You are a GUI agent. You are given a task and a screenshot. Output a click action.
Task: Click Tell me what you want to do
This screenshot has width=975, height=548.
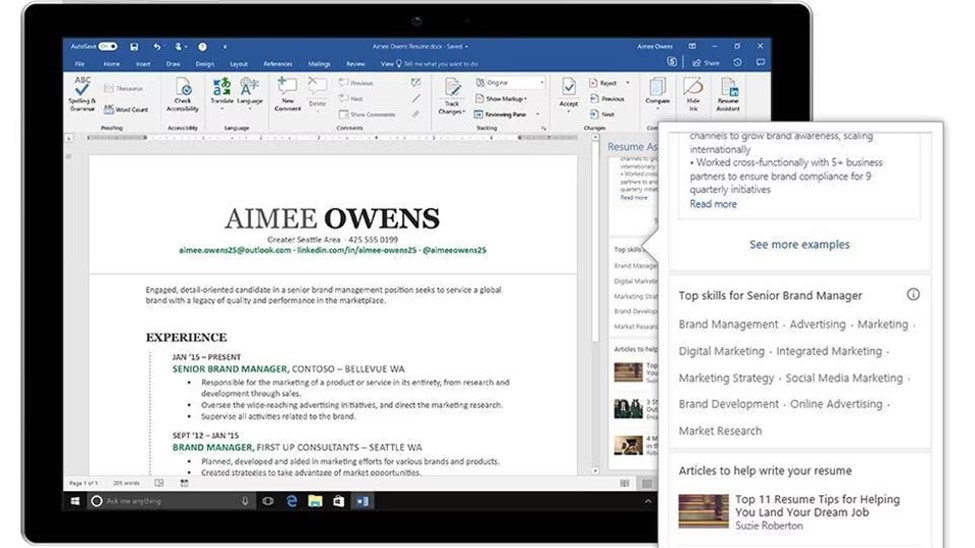coord(440,63)
